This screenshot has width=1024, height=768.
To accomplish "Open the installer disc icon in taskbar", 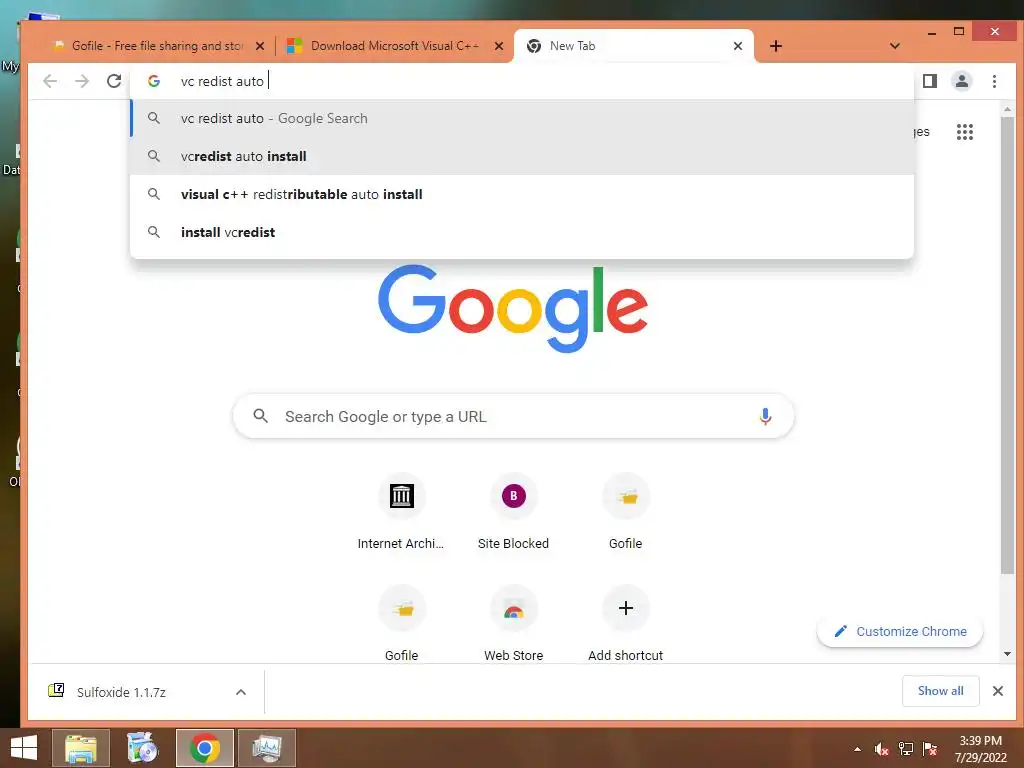I will 142,748.
